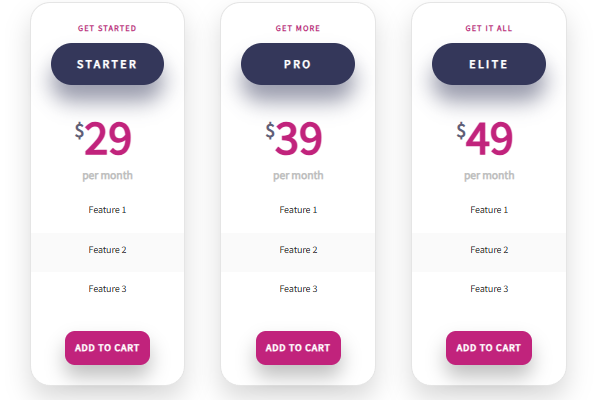Click Feature 3 in the Pro card

click(298, 289)
